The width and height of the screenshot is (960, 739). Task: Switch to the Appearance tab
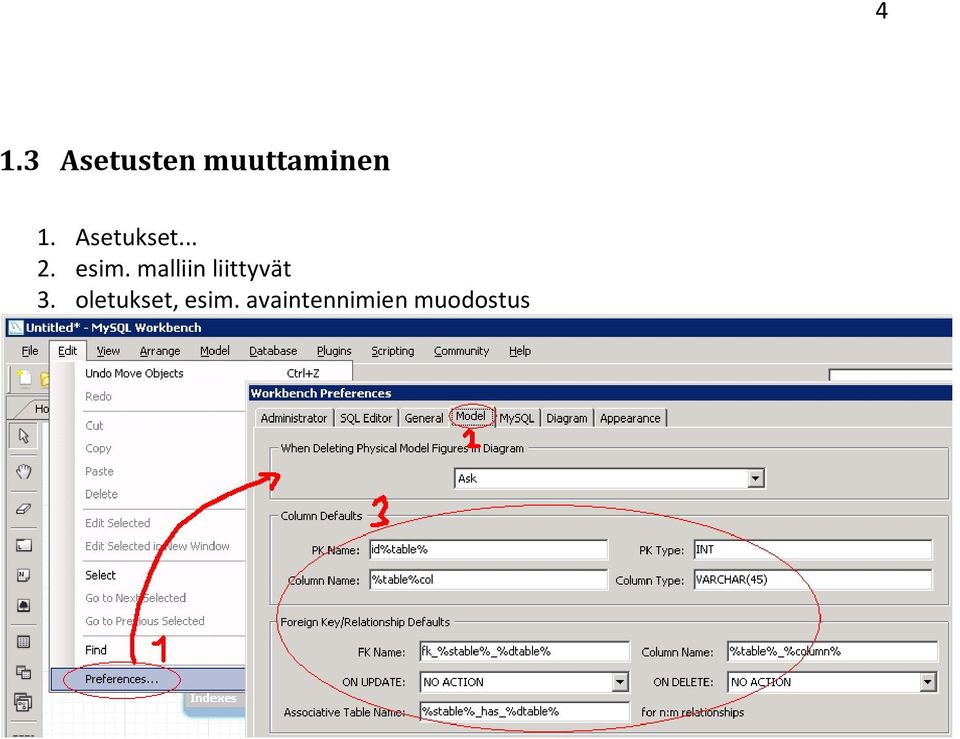[x=630, y=418]
